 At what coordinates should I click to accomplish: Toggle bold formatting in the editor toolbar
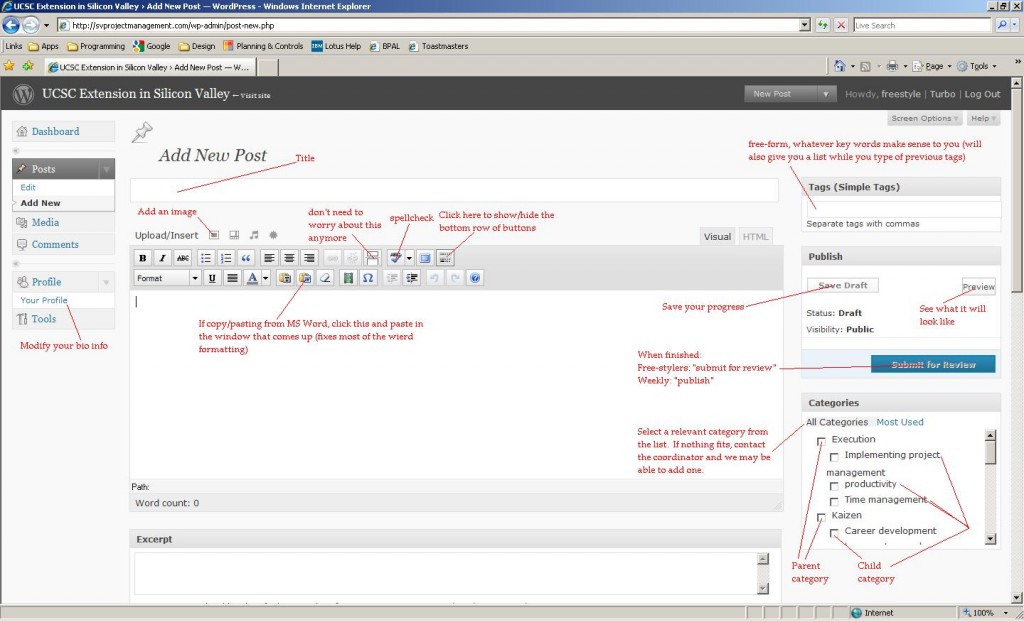tap(142, 258)
